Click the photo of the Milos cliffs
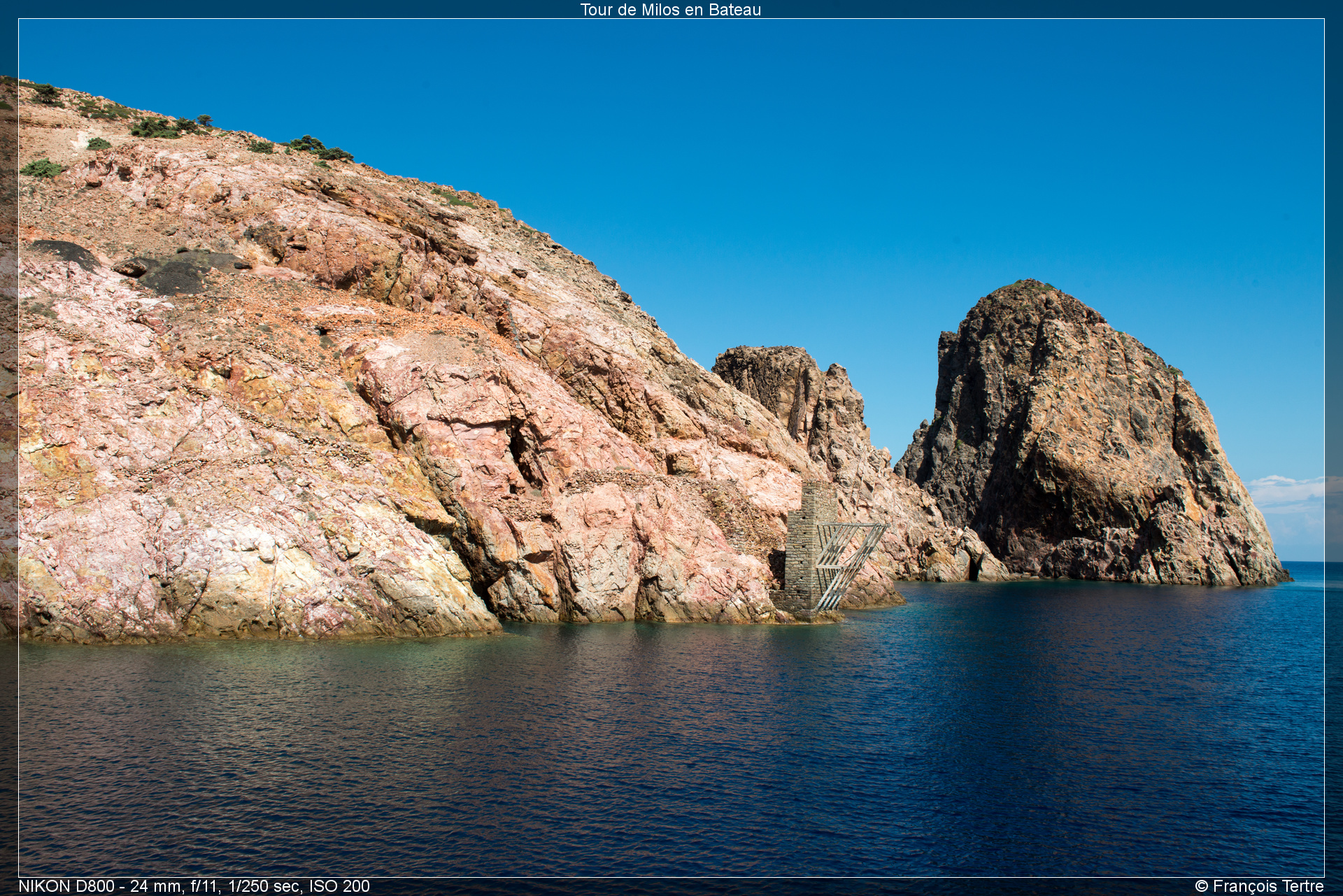Screen dimensions: 1343x896 [x=671, y=448]
